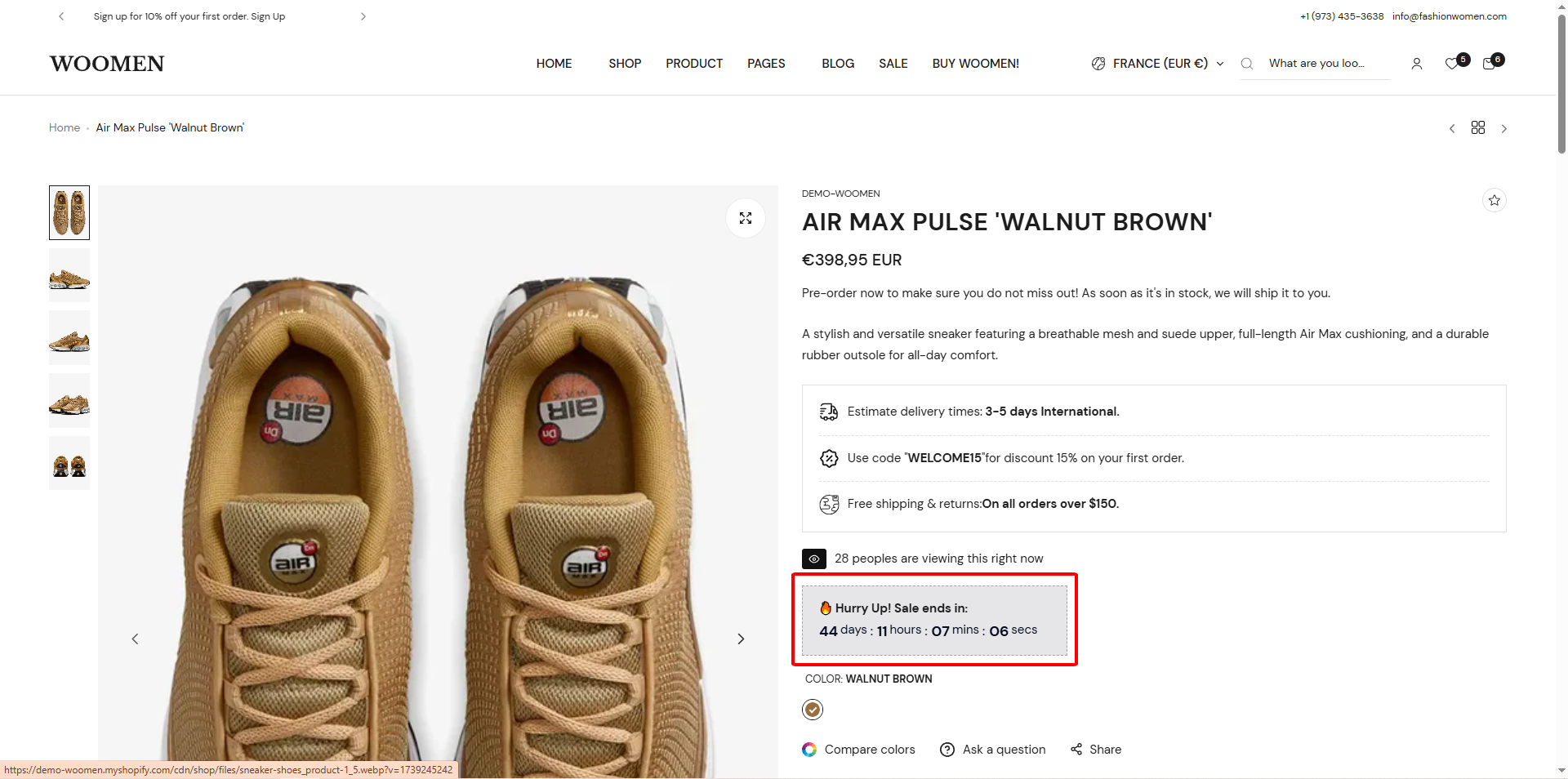This screenshot has width=1568, height=779.
Task: Click the search magnifier icon
Action: [x=1247, y=64]
